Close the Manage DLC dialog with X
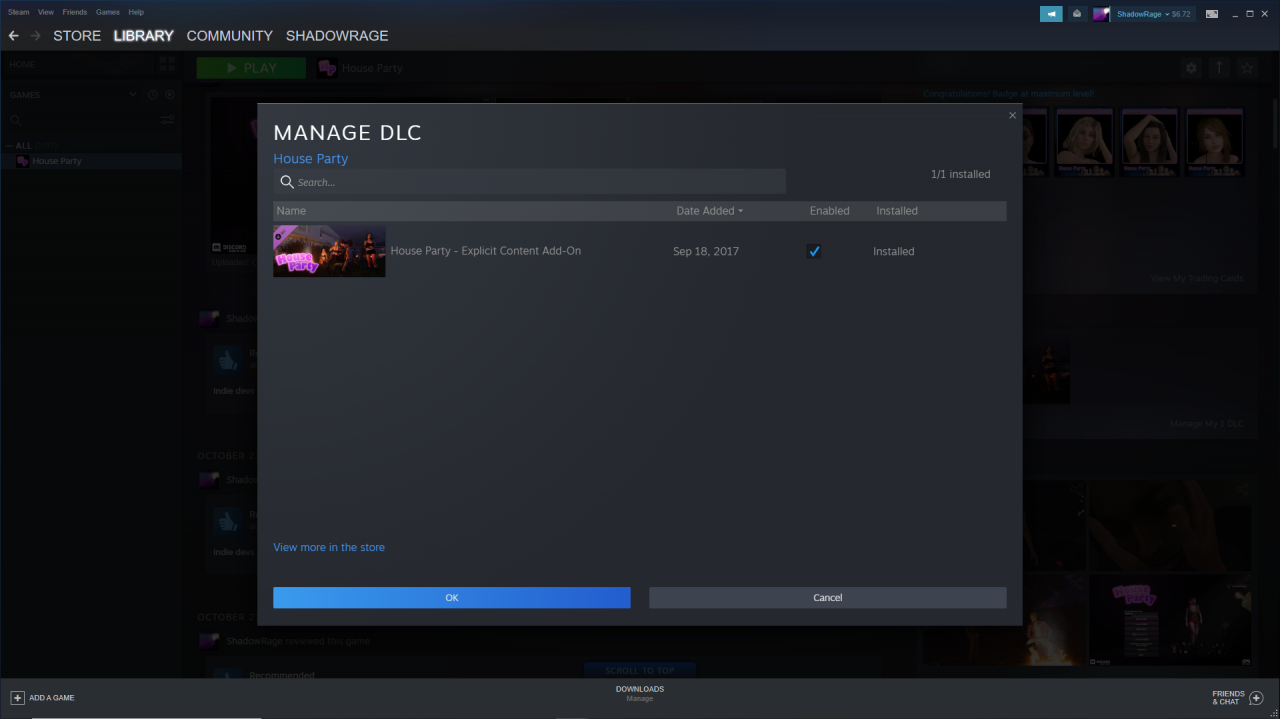Viewport: 1280px width, 719px height. [x=1012, y=116]
